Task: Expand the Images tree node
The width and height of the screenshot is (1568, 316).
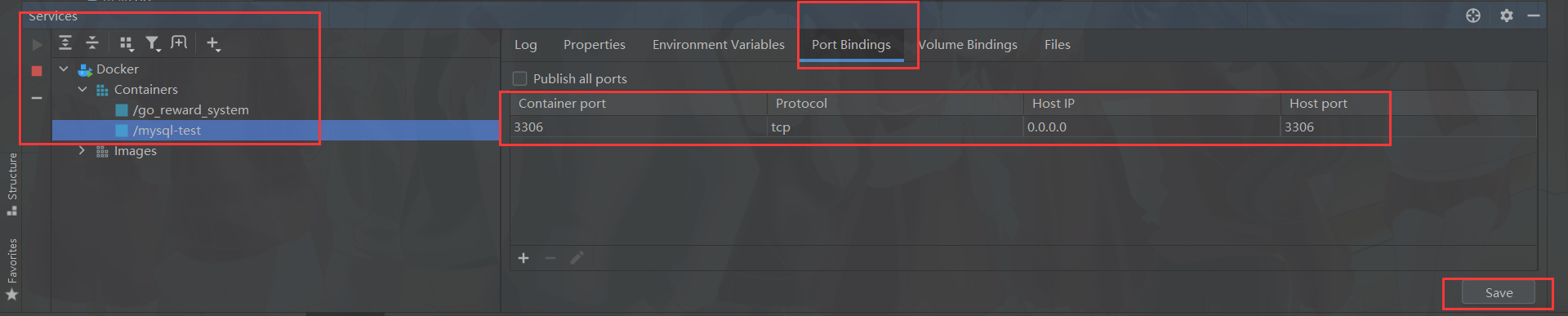Action: coord(82,150)
